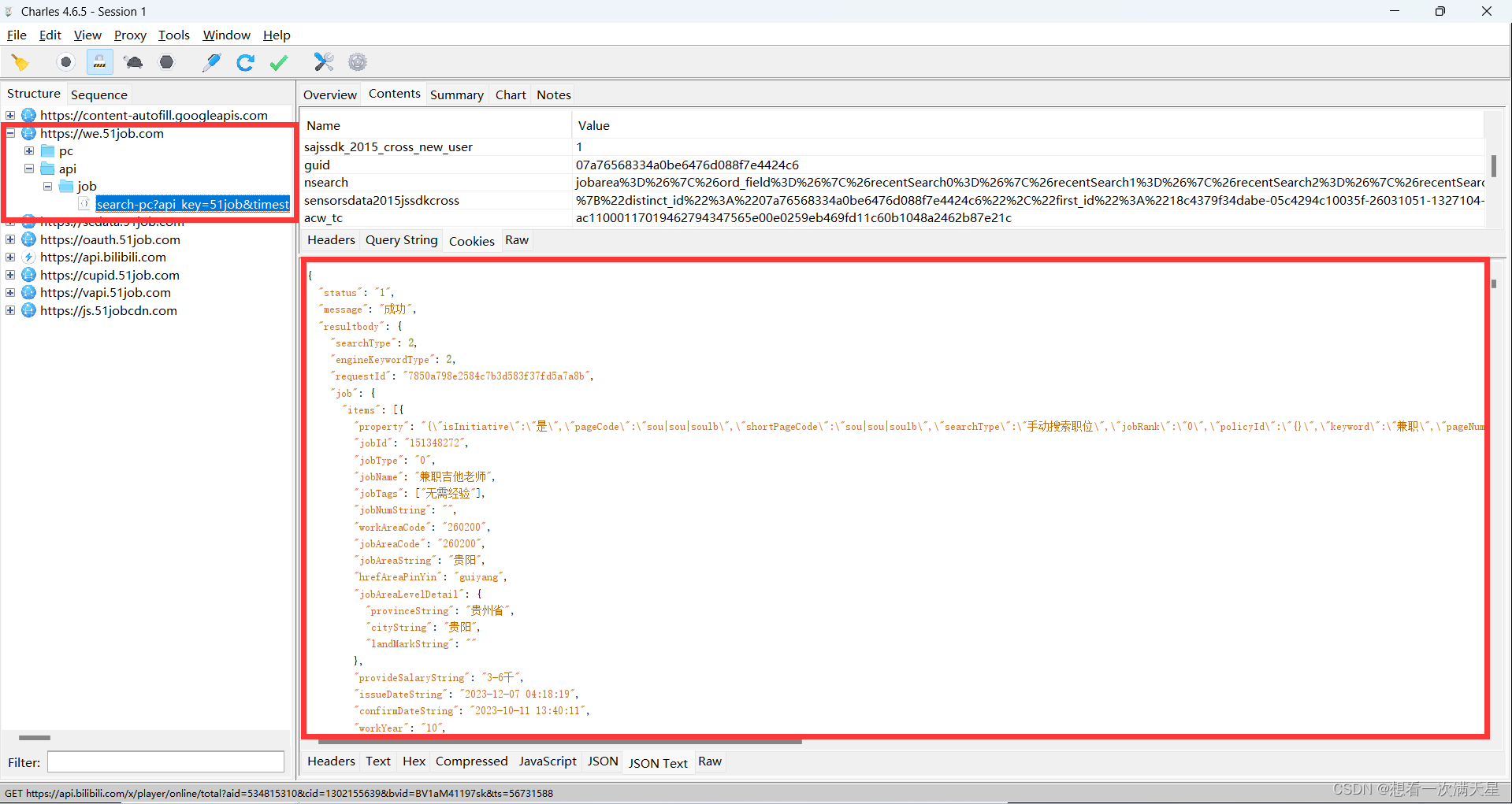
Task: Click the Repeat refresh icon
Action: (245, 62)
